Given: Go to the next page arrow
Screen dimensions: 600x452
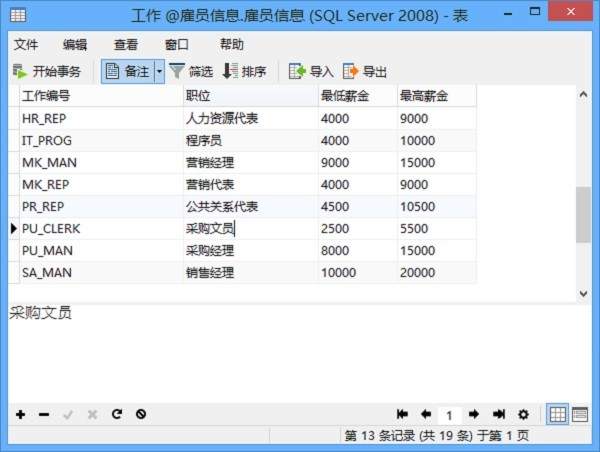Looking at the screenshot, I should click(474, 414).
